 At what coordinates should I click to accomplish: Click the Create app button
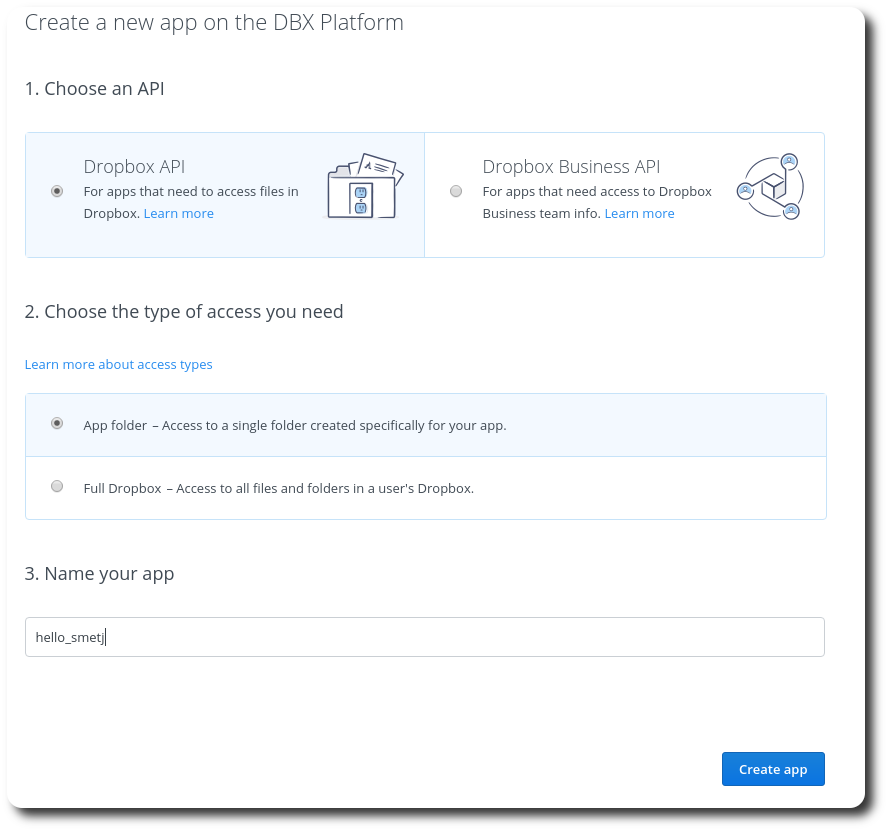[x=773, y=769]
